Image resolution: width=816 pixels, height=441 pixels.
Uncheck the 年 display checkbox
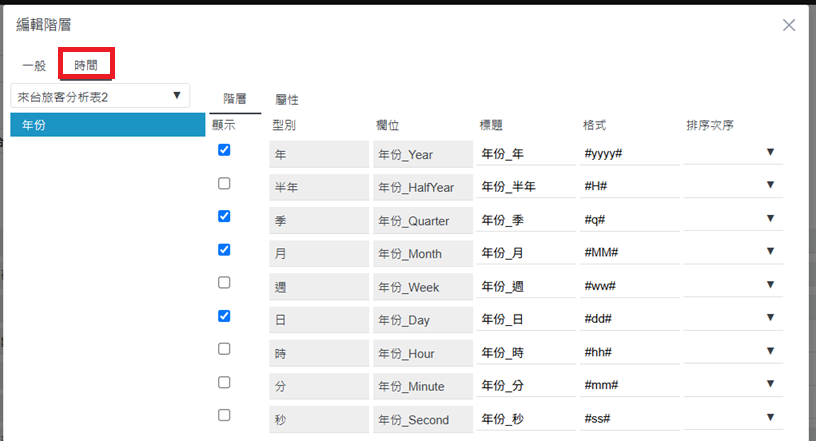tap(224, 150)
